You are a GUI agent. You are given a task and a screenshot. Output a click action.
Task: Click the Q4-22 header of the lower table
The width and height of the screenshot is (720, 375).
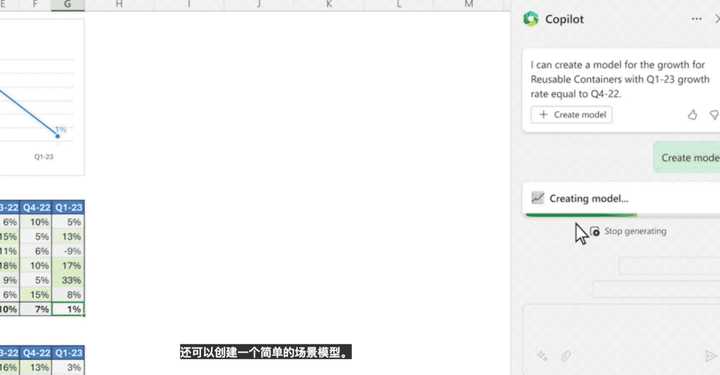(36, 353)
